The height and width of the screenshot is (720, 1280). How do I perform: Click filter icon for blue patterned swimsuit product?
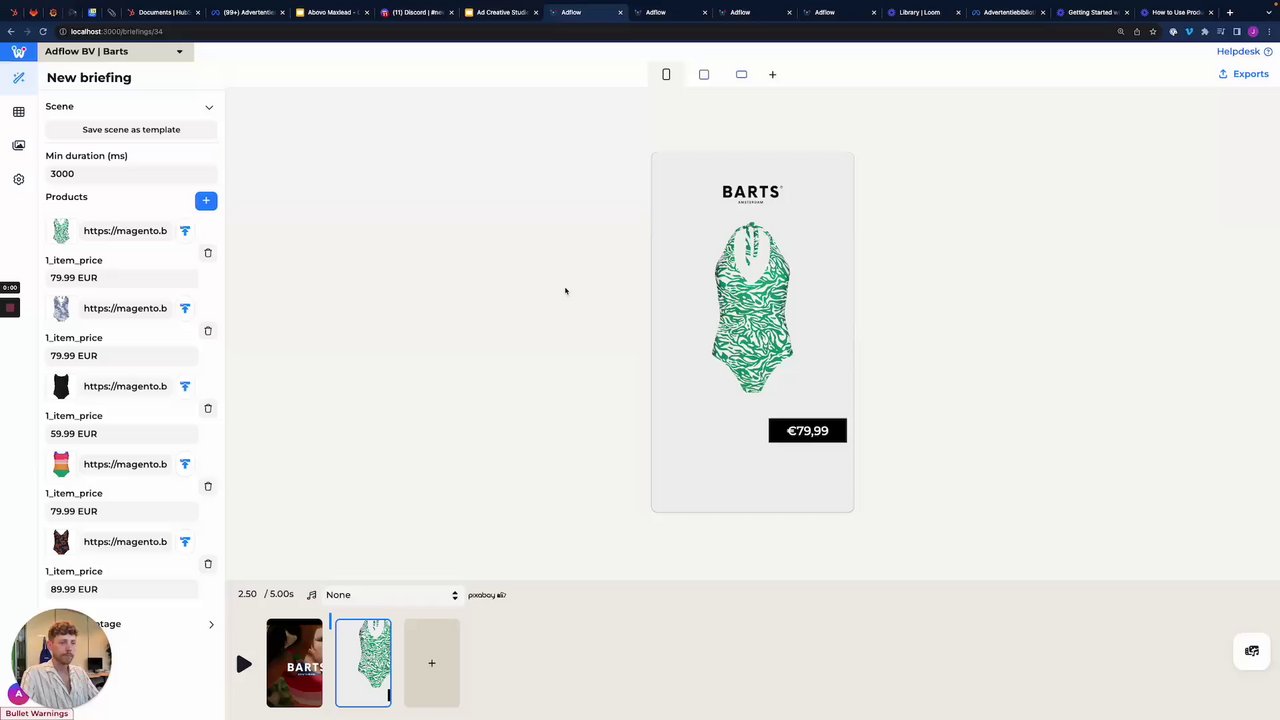(185, 309)
